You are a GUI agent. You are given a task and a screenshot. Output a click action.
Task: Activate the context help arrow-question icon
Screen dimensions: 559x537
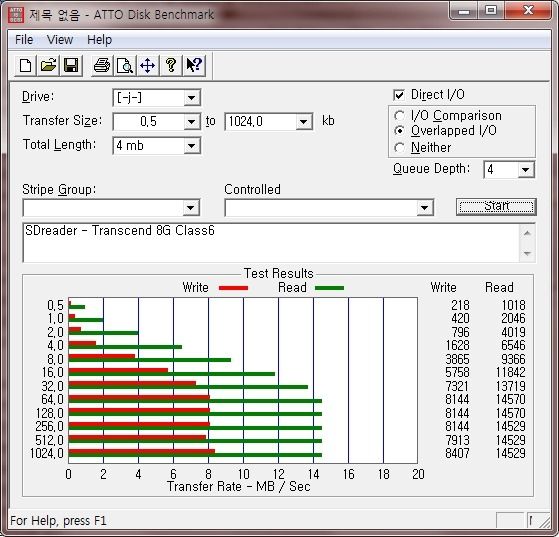pos(194,66)
